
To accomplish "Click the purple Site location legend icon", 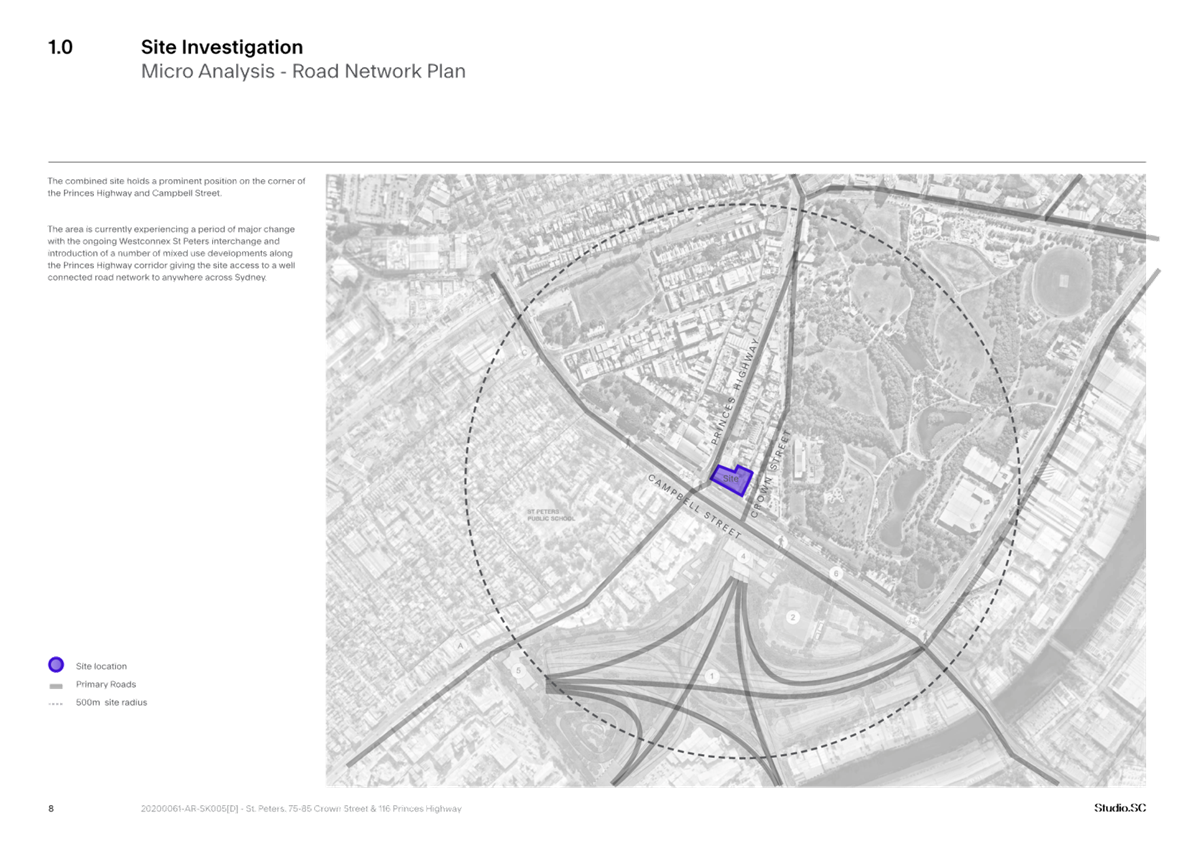I will click(x=56, y=665).
